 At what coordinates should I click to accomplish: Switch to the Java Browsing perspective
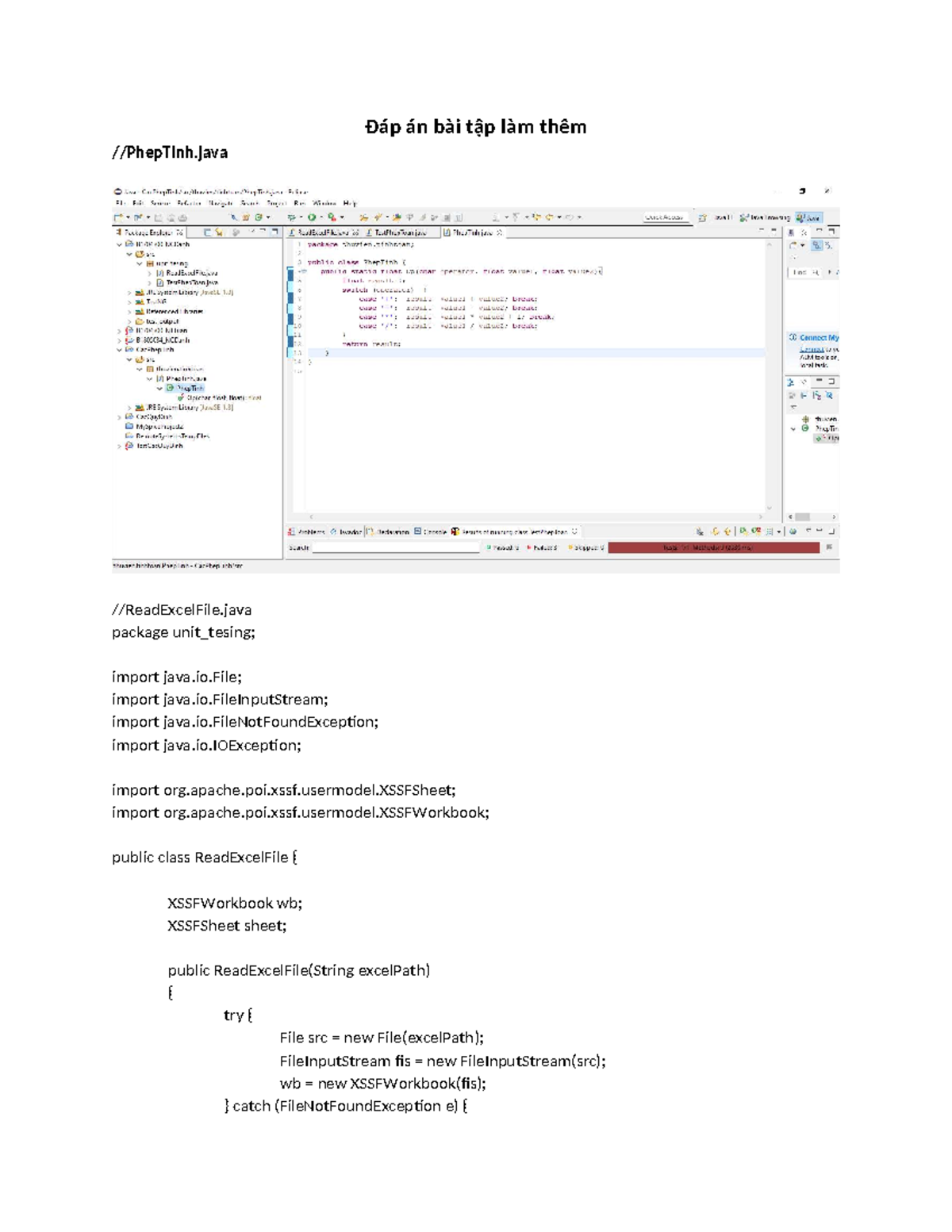click(765, 217)
